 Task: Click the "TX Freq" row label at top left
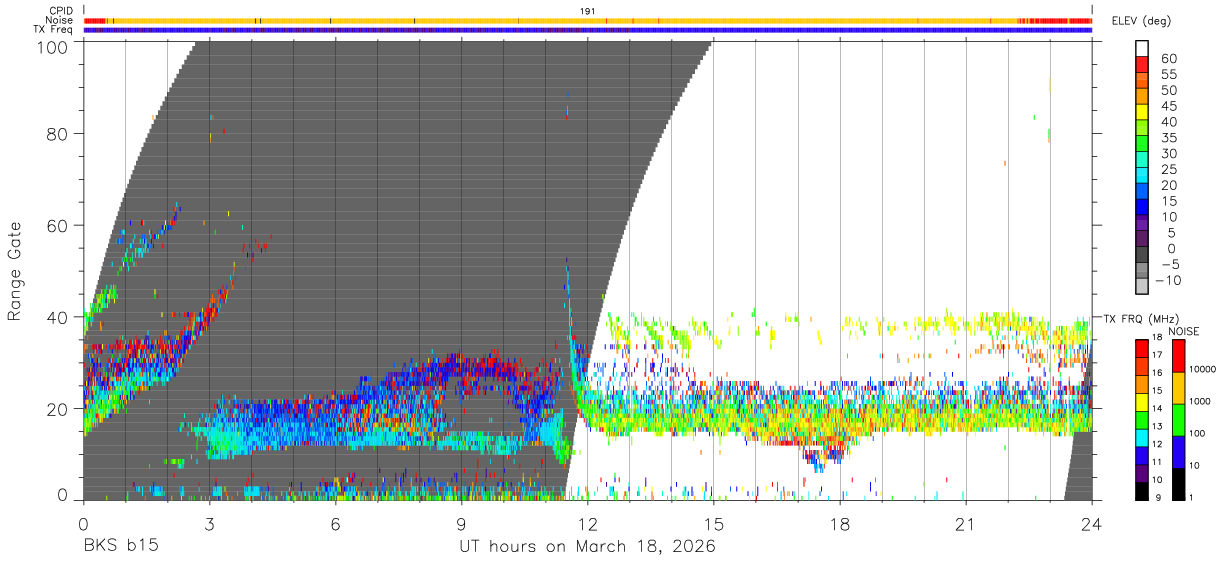54,30
